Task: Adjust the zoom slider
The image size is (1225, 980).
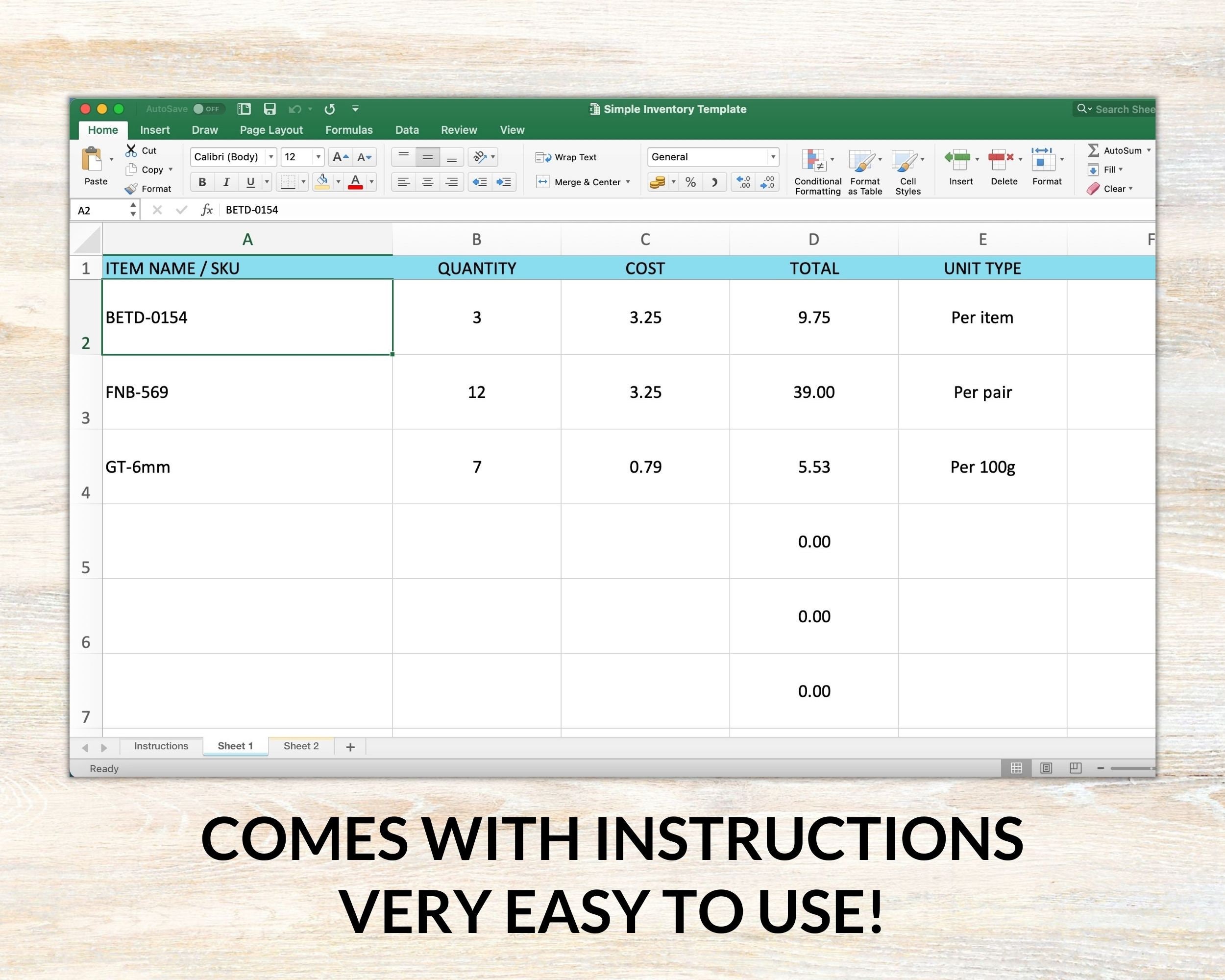Action: click(x=1132, y=768)
